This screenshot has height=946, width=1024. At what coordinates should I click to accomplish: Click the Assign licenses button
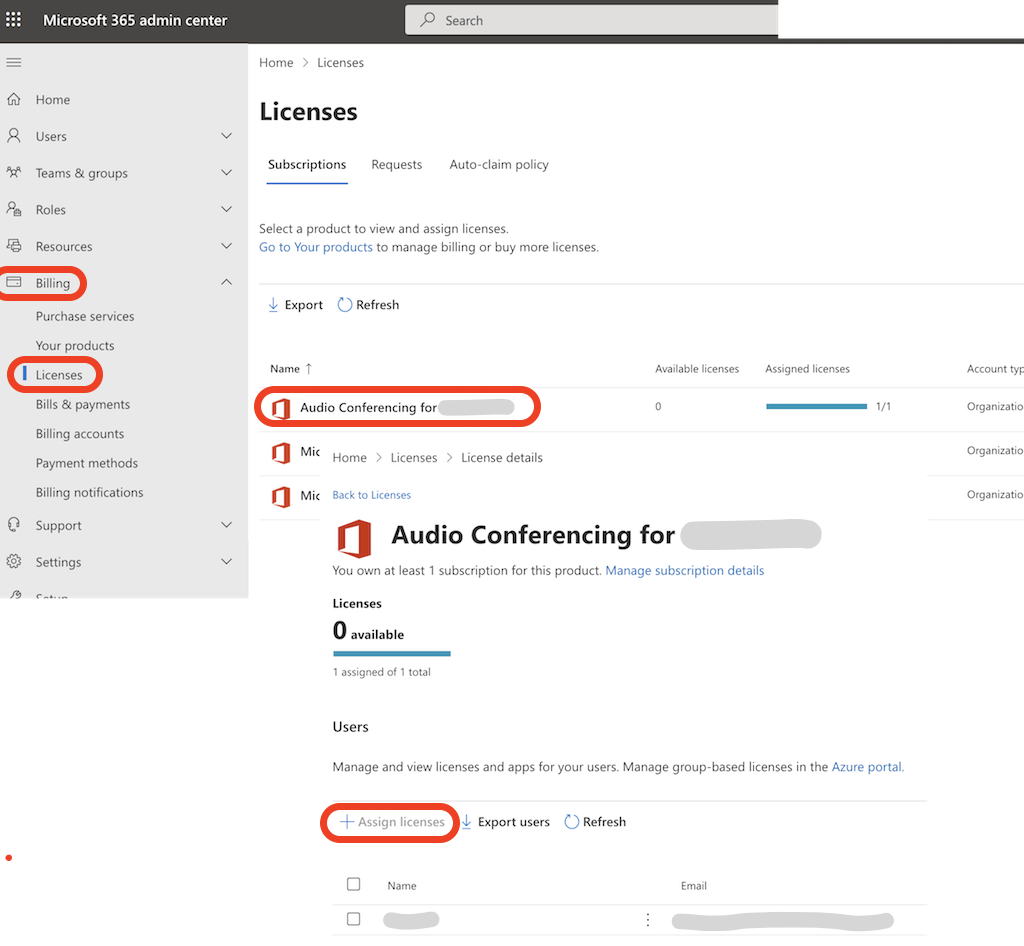390,821
